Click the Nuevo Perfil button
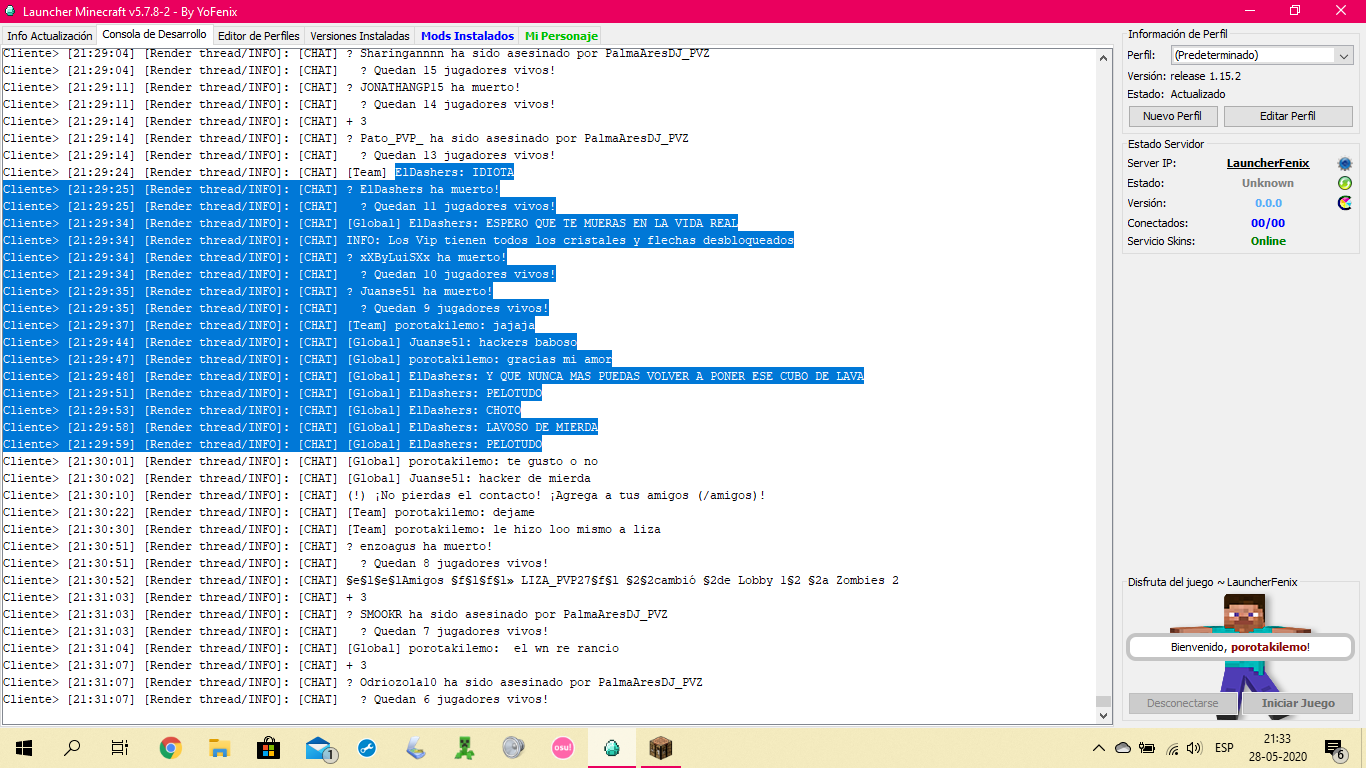This screenshot has width=1366, height=768. (1173, 116)
